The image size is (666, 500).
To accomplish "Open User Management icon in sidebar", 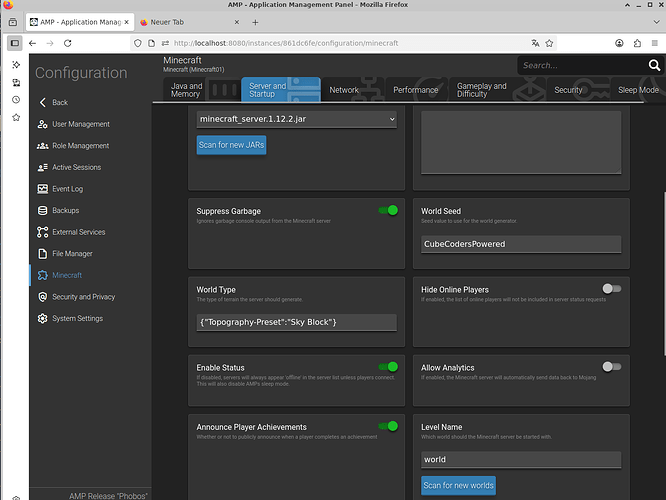I will tap(42, 124).
